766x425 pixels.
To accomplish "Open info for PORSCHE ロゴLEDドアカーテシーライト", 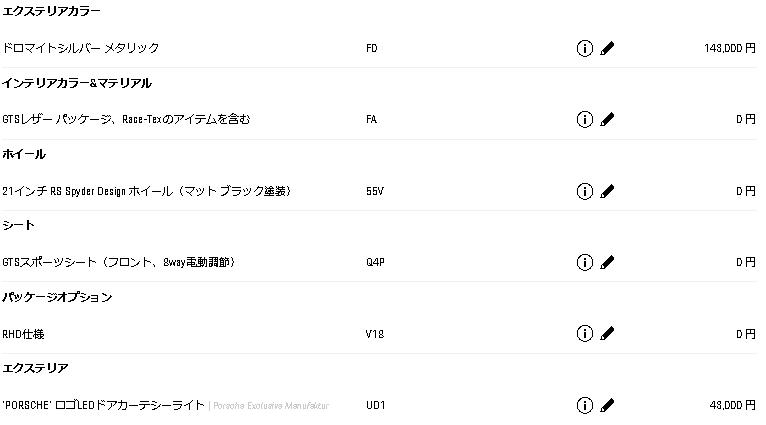I will (x=584, y=405).
